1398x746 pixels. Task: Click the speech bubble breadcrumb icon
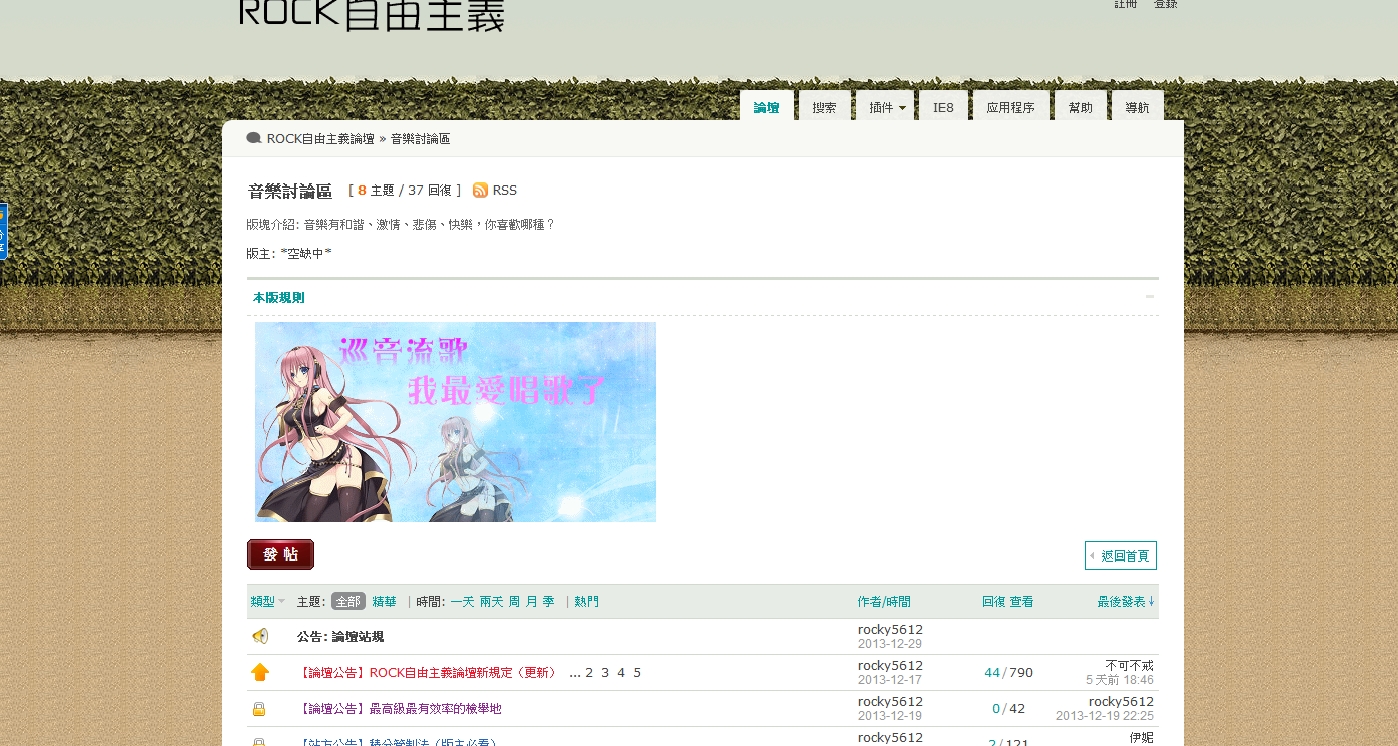tap(254, 138)
